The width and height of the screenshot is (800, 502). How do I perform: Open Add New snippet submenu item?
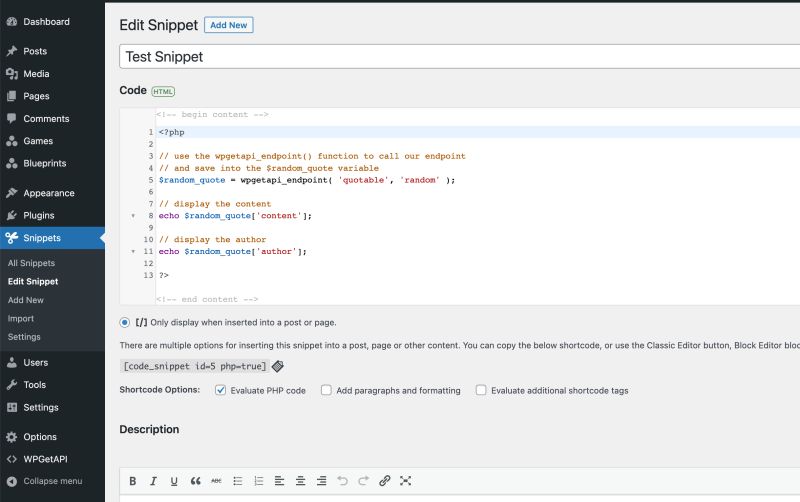(x=26, y=300)
